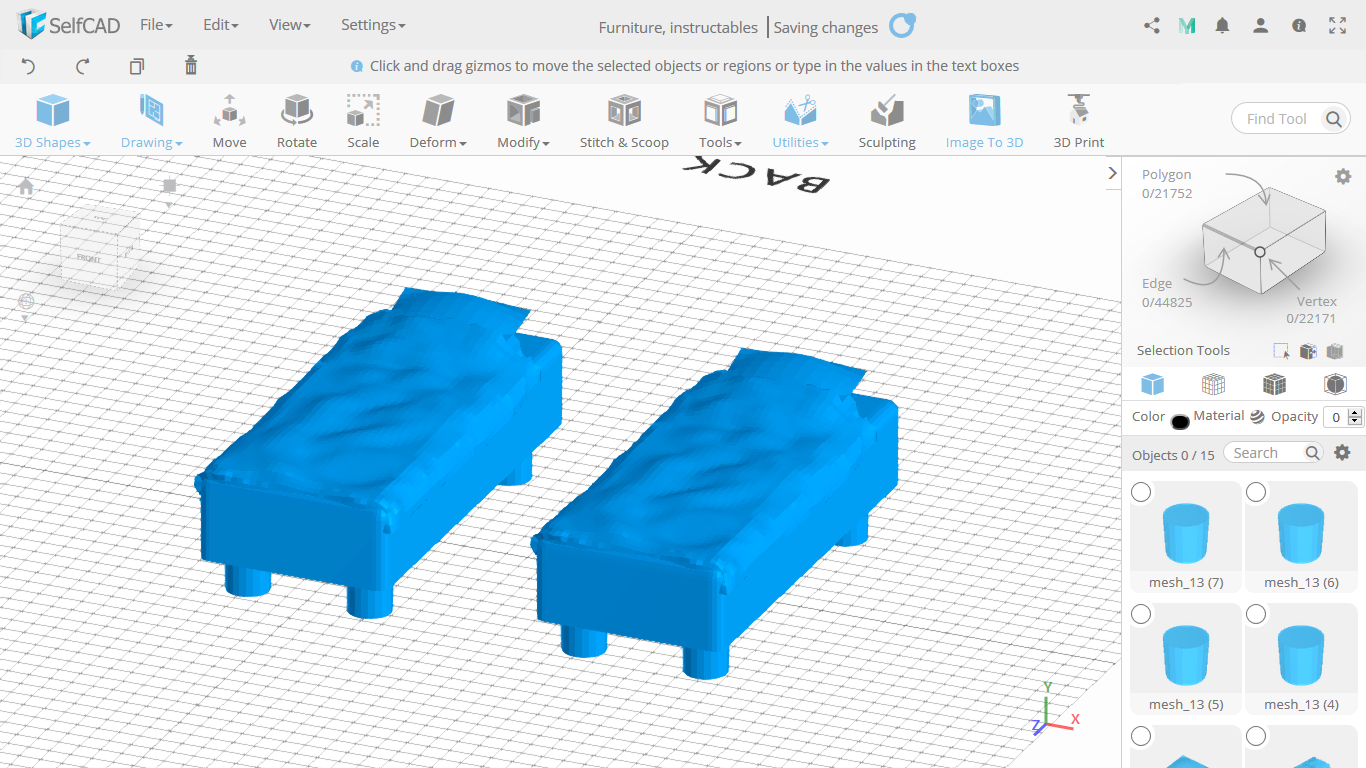Viewport: 1366px width, 768px height.
Task: Toggle fullscreen mode icon
Action: point(1338,26)
